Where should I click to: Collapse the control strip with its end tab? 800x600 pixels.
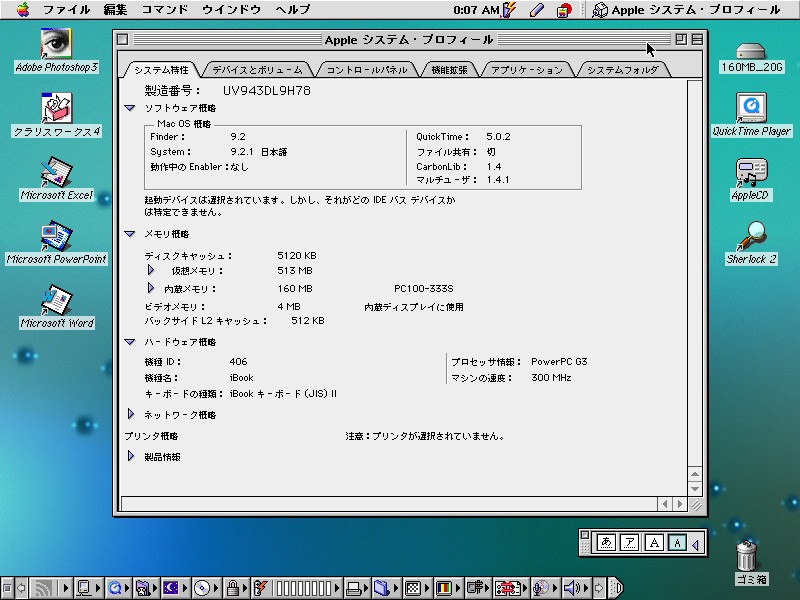tap(616, 588)
